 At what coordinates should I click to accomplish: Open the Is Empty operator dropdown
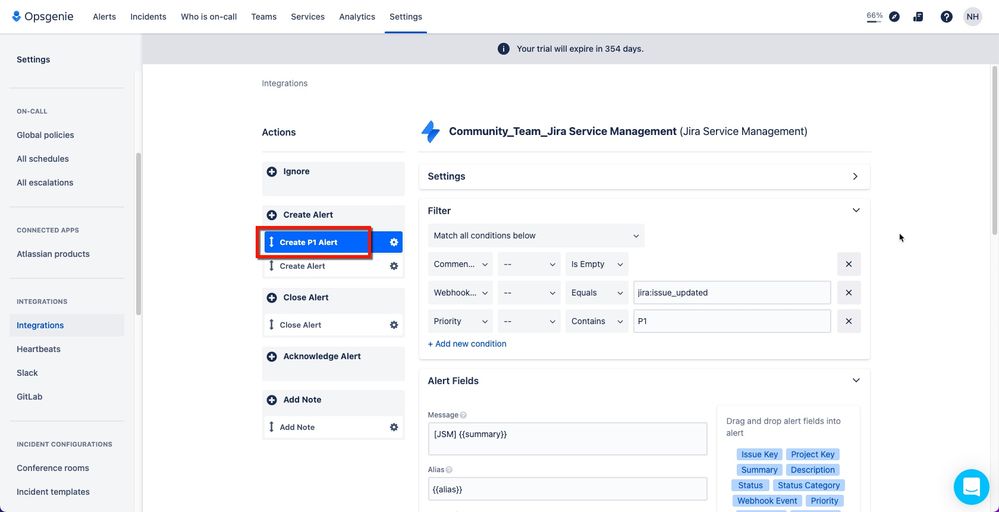(597, 264)
